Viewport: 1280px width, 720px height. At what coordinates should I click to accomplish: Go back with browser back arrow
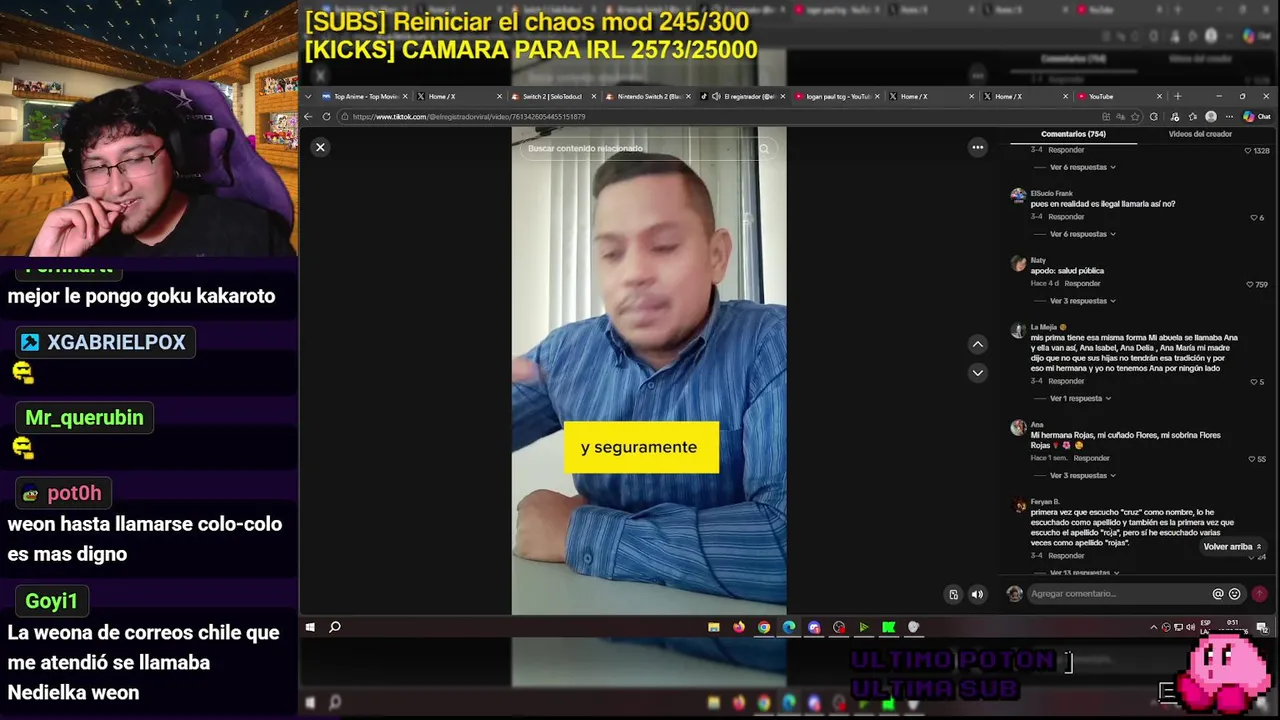tap(308, 117)
